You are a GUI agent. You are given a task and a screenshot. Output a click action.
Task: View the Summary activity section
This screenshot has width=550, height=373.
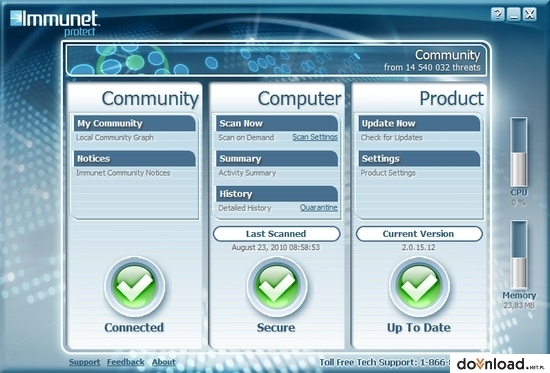coord(277,159)
